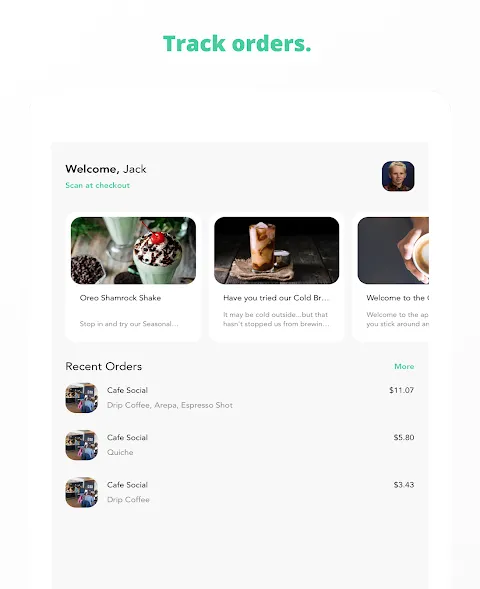
Task: Select the Quiche order row
Action: point(240,445)
